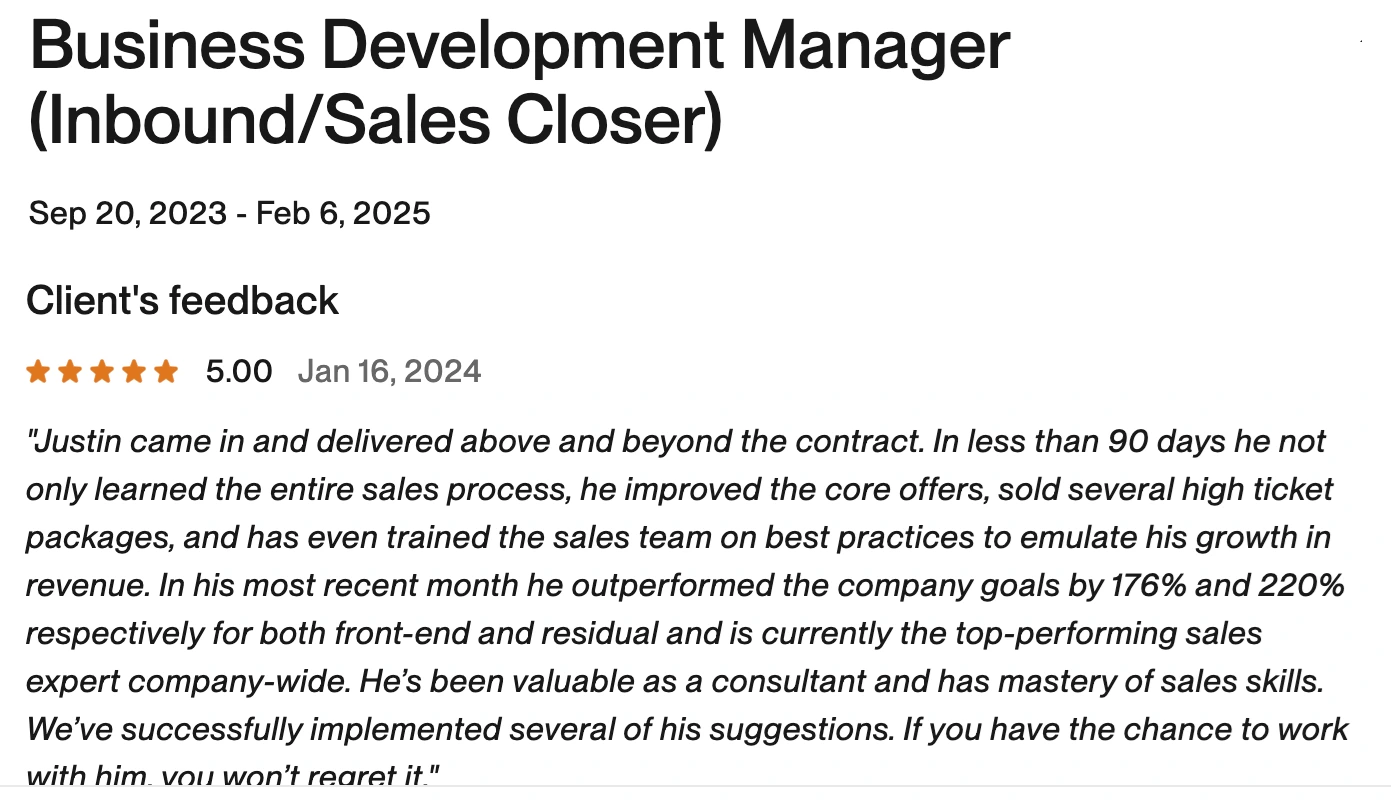Click the Client's feedback heading
This screenshot has height=800, width=1391.
pyautogui.click(x=183, y=301)
